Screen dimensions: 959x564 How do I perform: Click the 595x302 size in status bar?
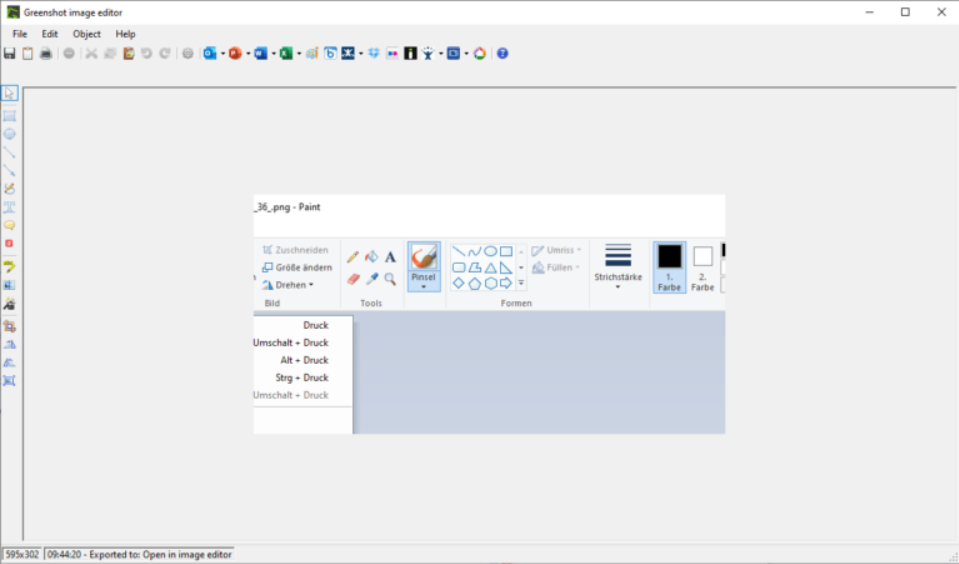22,555
